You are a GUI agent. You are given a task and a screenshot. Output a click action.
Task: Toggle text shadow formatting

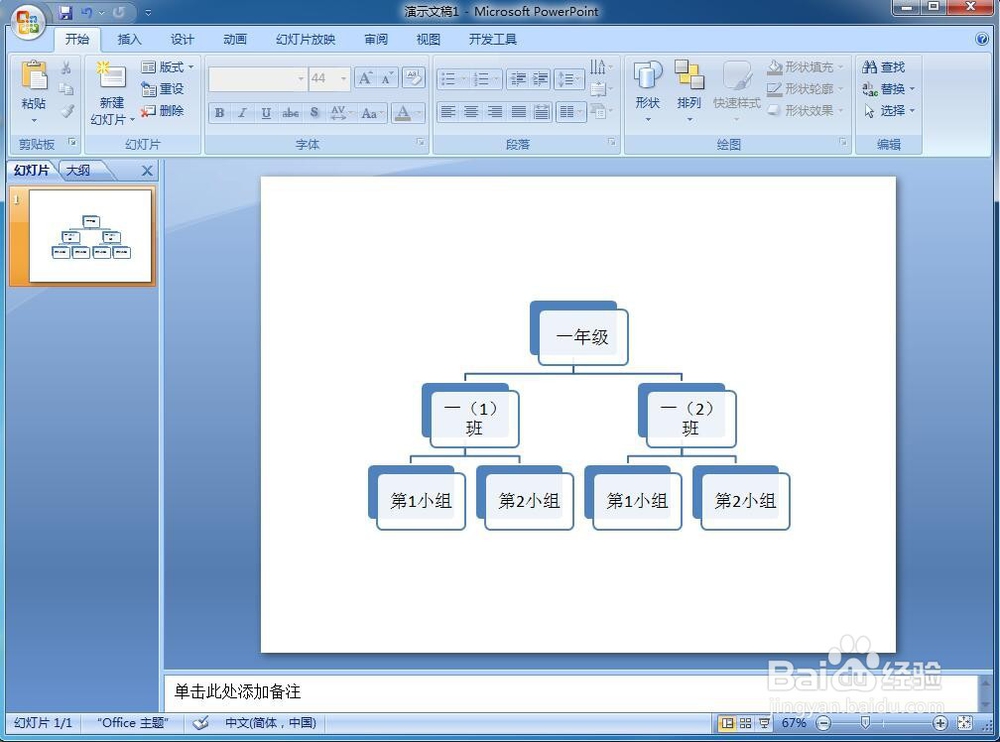(x=314, y=113)
